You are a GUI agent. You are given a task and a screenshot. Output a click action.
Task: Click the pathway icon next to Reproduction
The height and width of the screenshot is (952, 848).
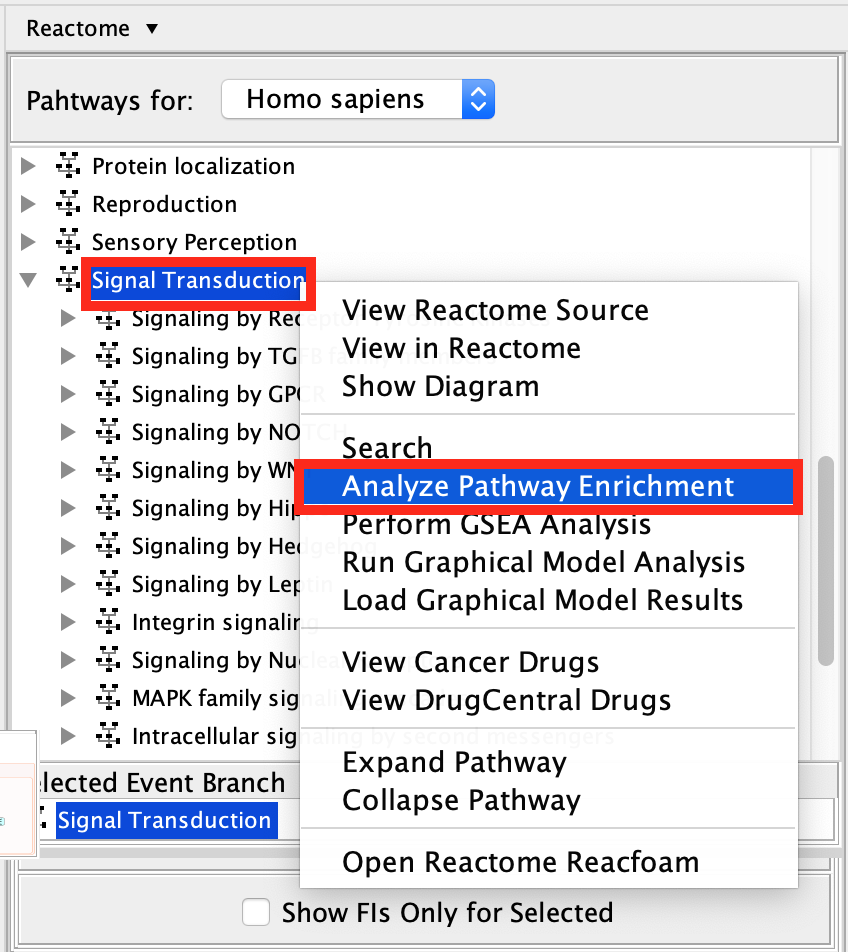68,205
